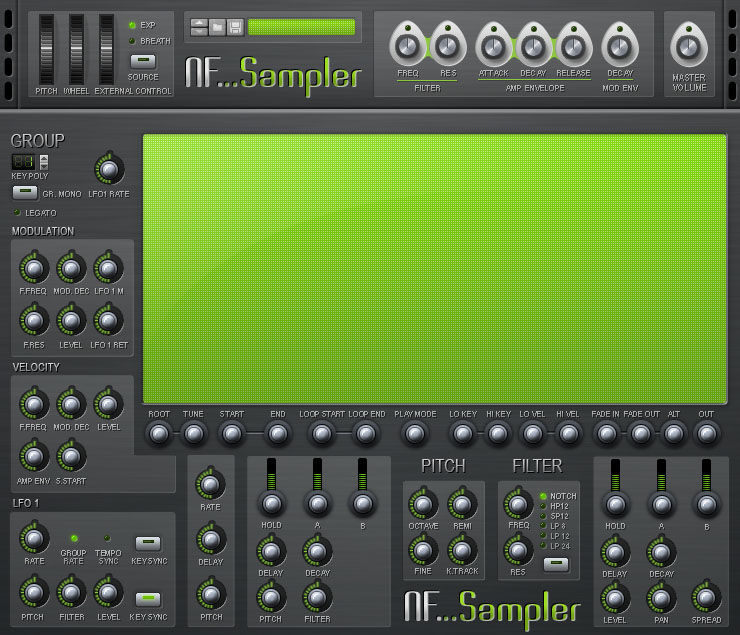Click the green preset name display
This screenshot has height=635, width=740.
click(x=301, y=27)
